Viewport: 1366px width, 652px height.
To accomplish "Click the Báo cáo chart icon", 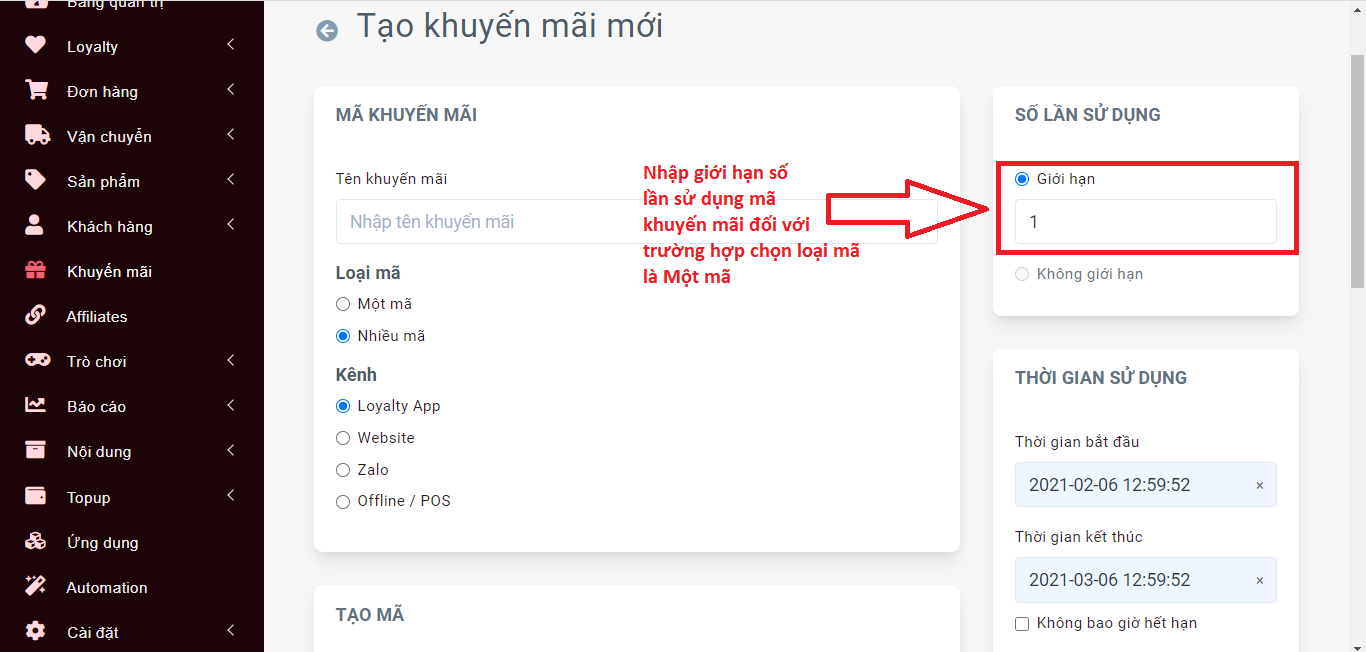I will tap(36, 405).
